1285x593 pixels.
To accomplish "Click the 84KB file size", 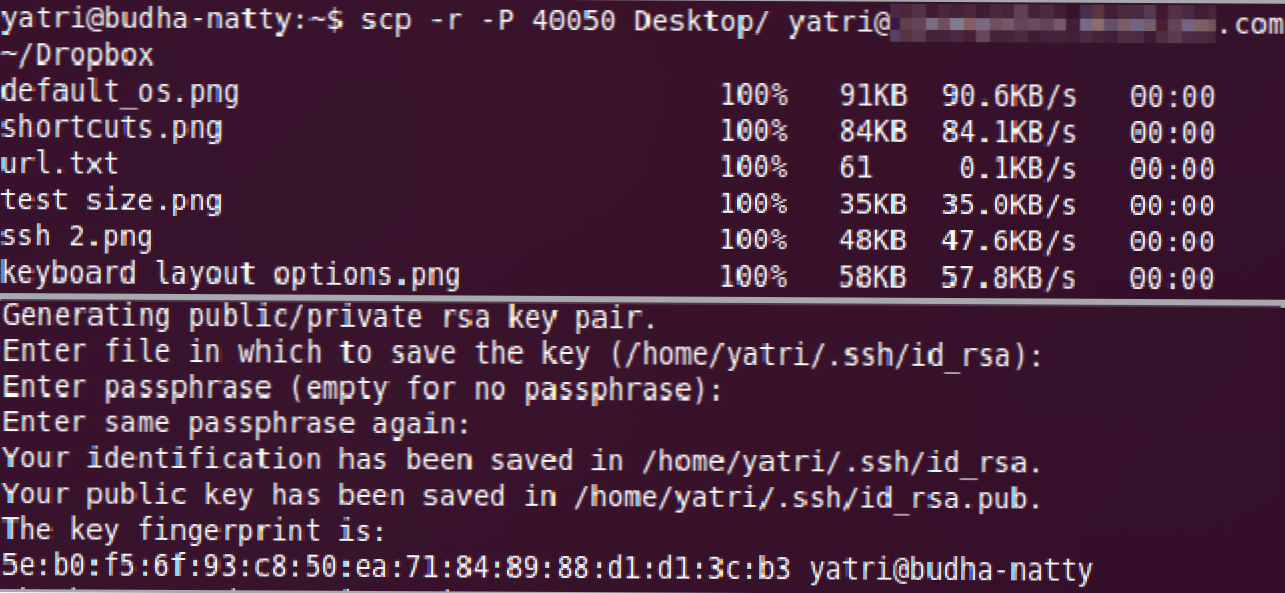I will pos(872,131).
